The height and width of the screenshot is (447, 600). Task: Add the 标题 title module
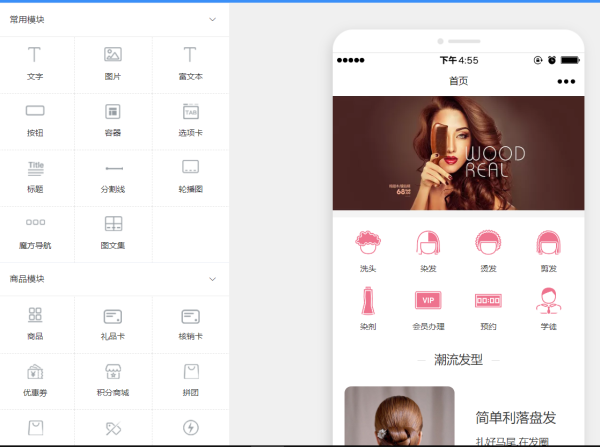[36, 168]
